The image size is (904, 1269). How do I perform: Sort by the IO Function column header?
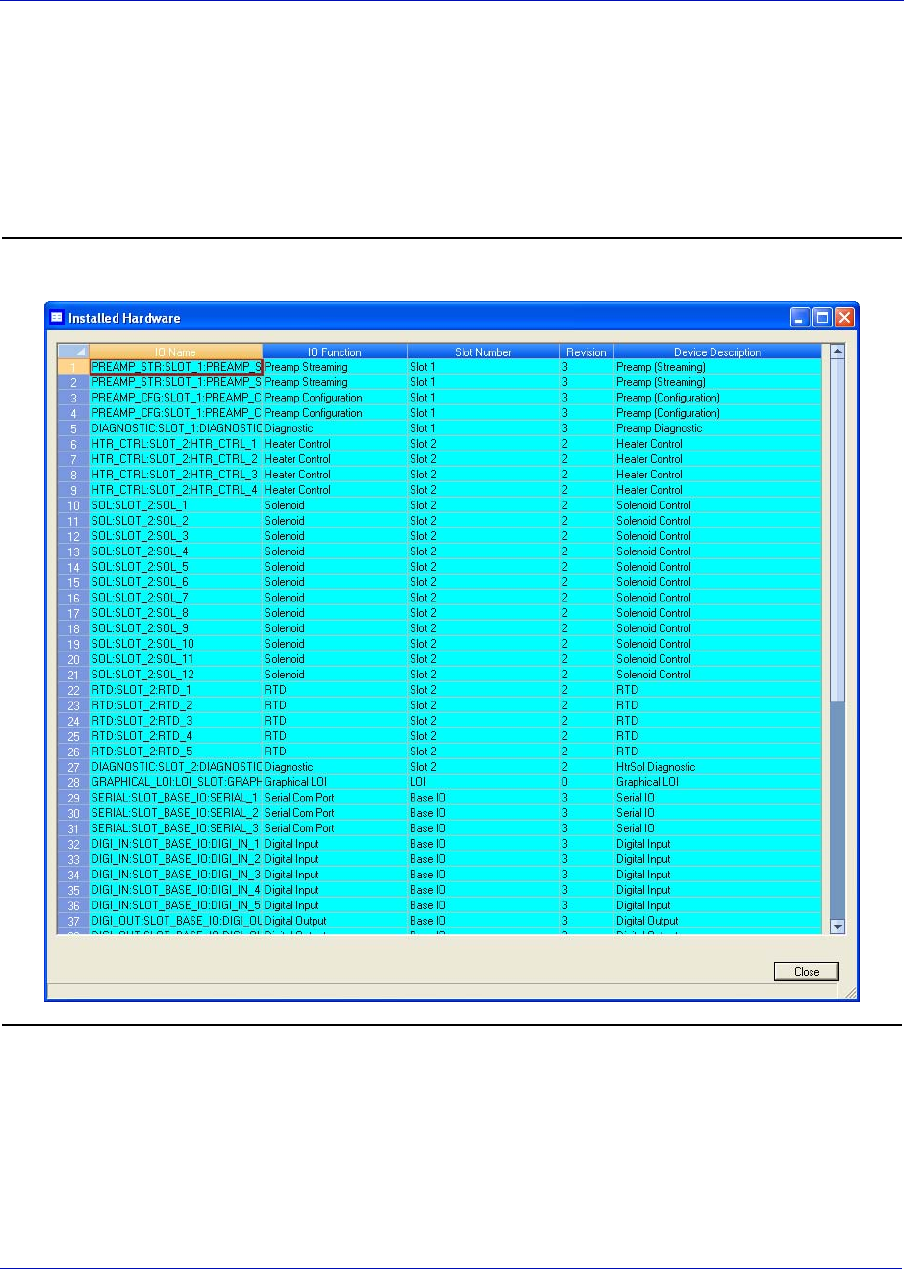pyautogui.click(x=335, y=352)
